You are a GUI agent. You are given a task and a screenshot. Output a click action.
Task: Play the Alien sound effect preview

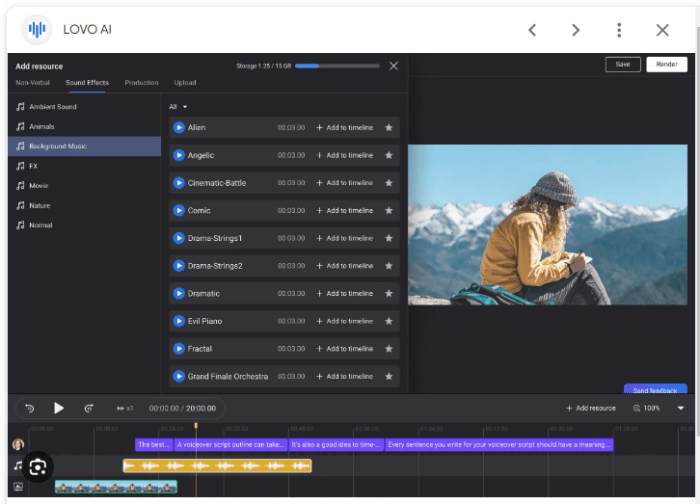179,128
